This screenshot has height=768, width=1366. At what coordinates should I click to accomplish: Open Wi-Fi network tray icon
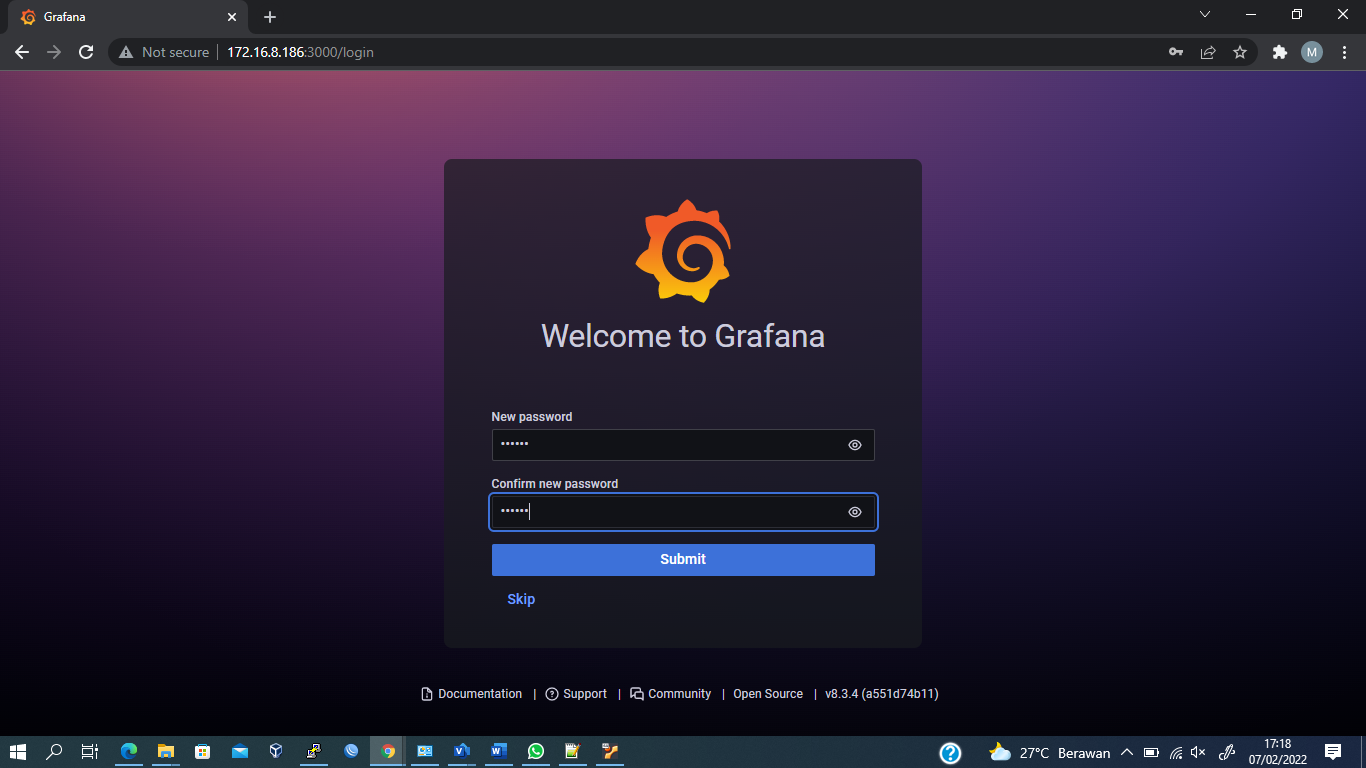click(x=1176, y=752)
